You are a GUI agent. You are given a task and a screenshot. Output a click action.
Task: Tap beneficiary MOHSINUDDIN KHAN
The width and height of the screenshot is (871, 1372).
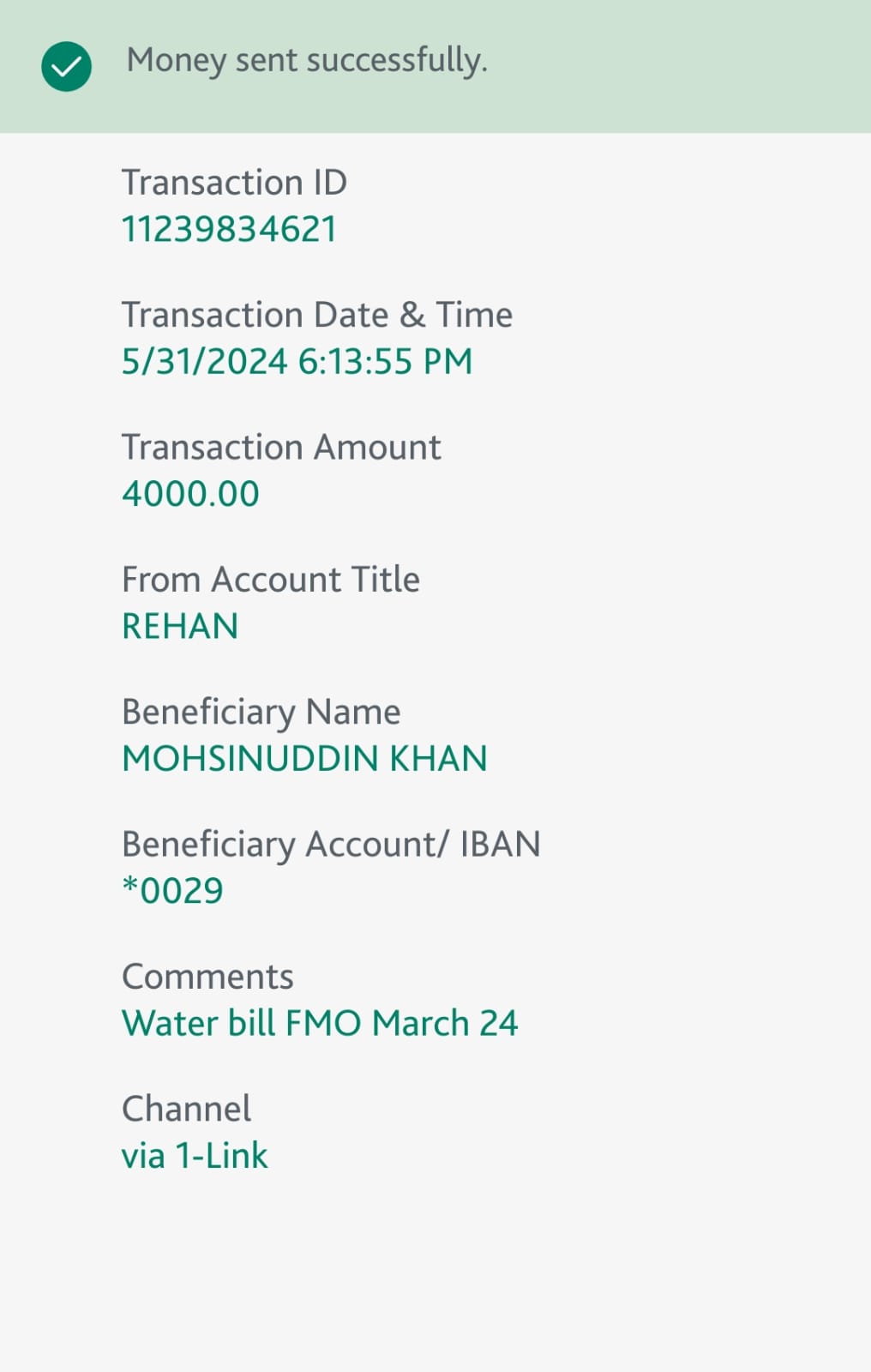click(x=304, y=759)
